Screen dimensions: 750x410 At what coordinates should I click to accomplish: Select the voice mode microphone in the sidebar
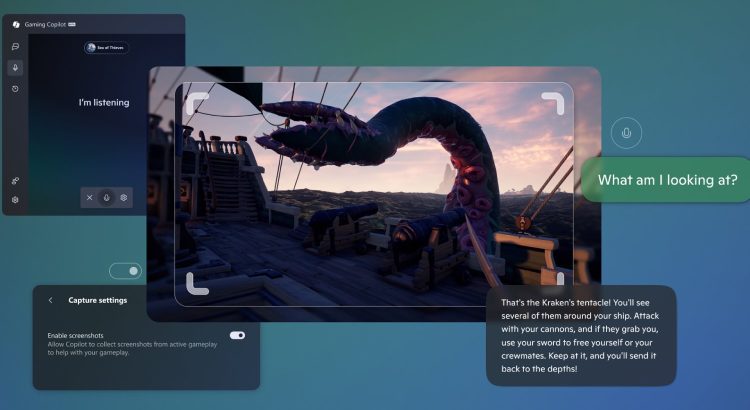point(15,67)
